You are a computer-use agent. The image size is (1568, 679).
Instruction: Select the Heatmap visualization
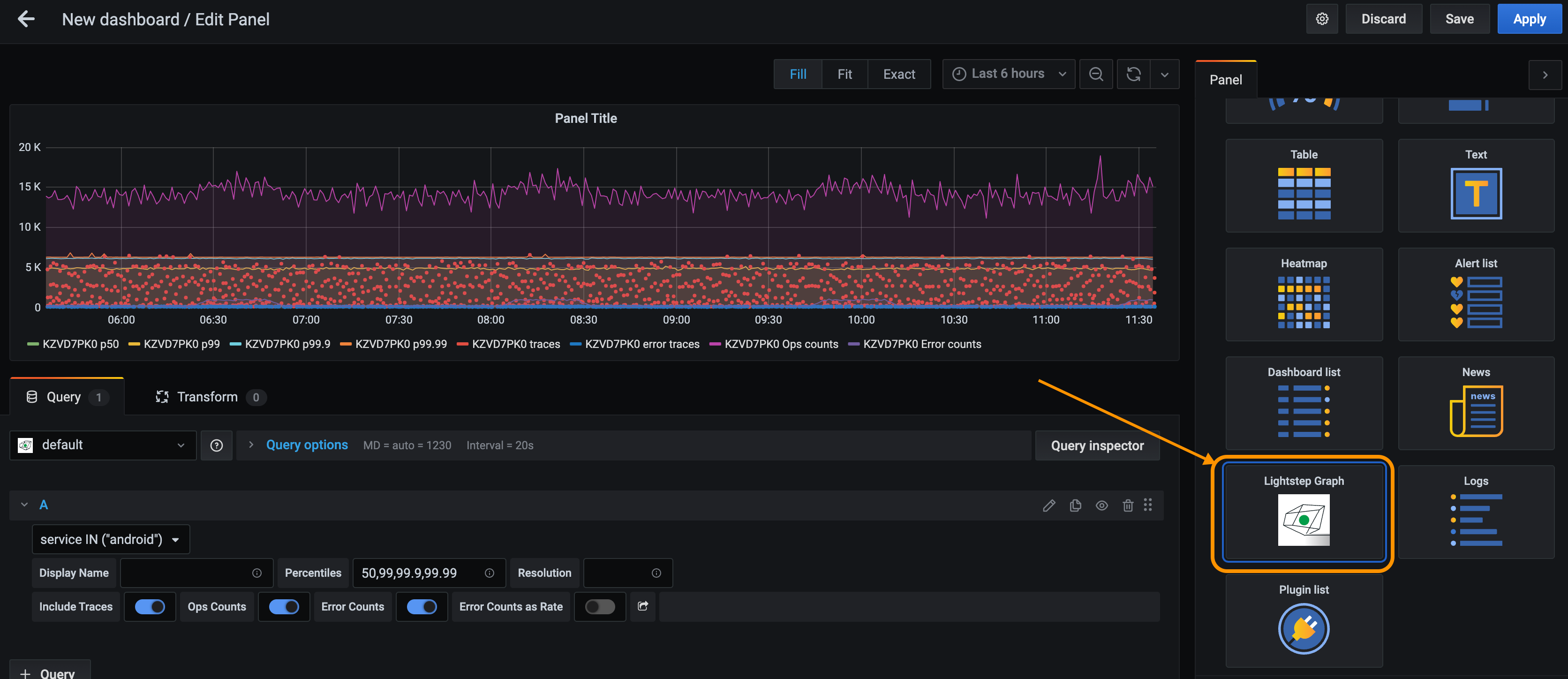pyautogui.click(x=1303, y=294)
